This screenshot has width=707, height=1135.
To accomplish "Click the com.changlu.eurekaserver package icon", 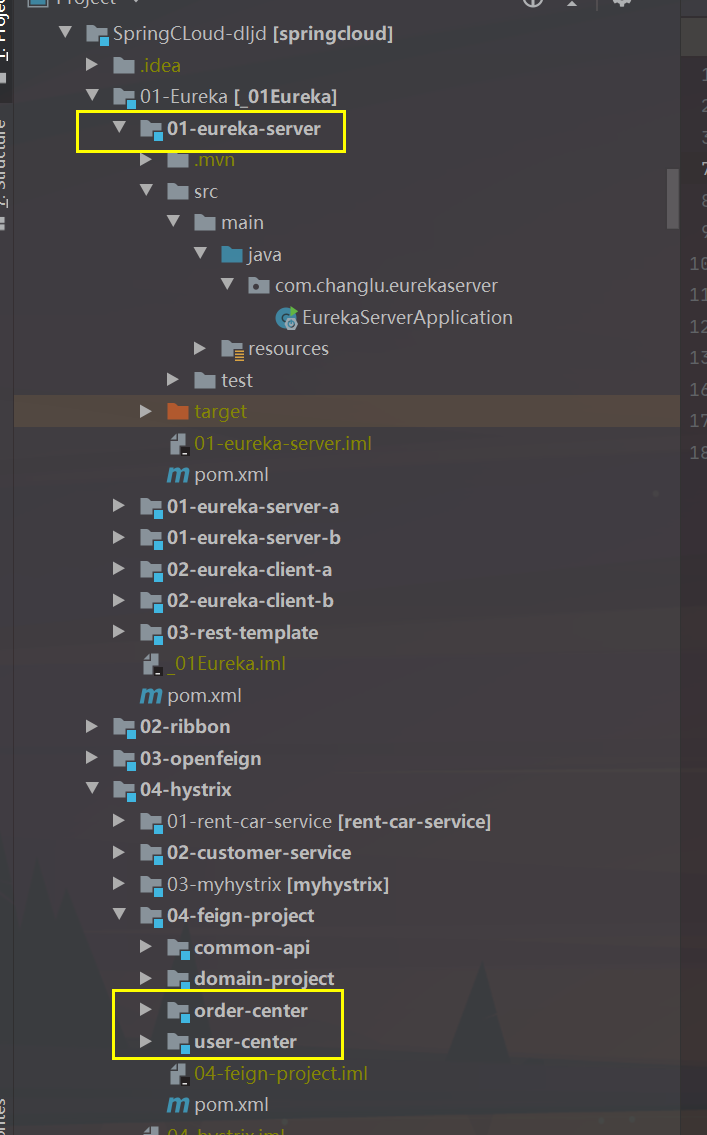I will [x=258, y=286].
